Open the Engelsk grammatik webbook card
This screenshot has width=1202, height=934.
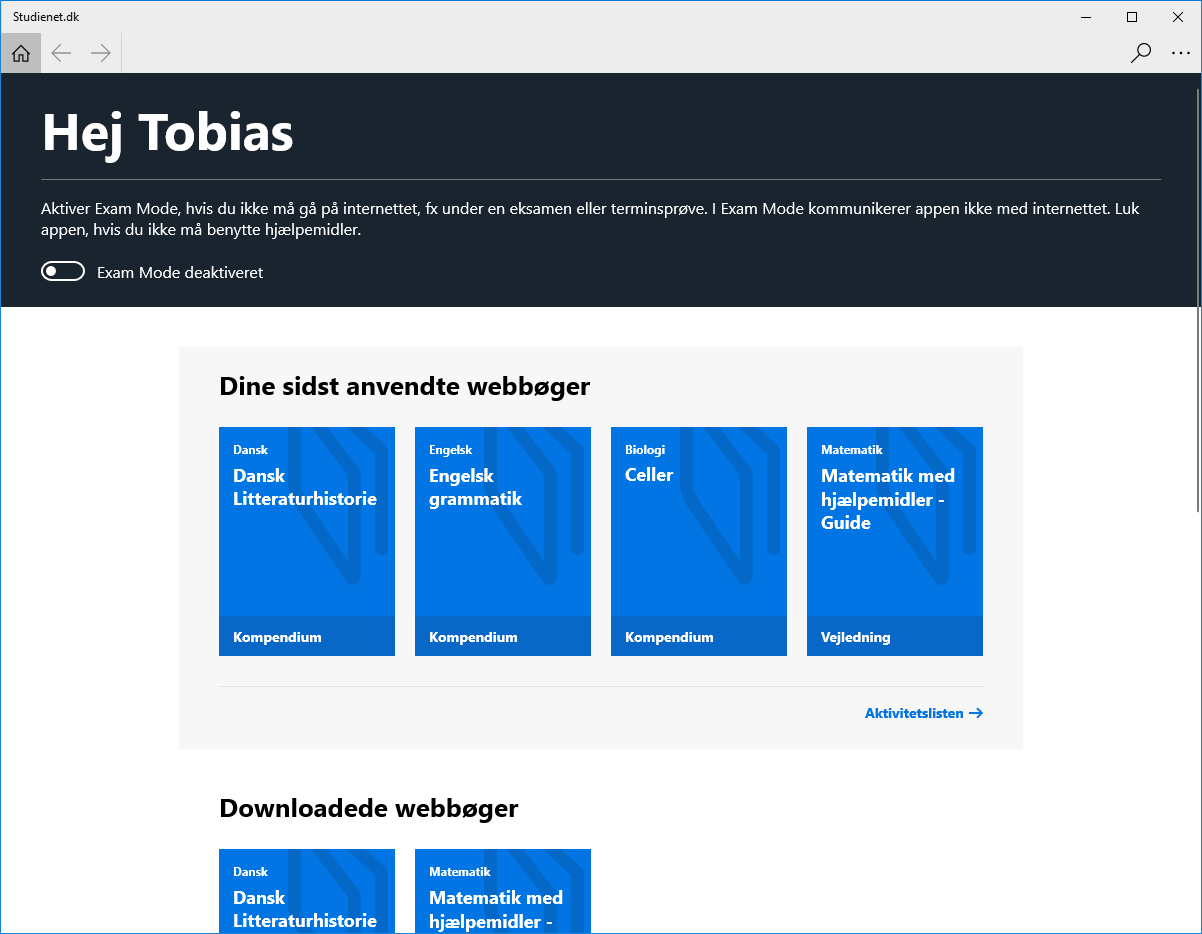tap(503, 541)
